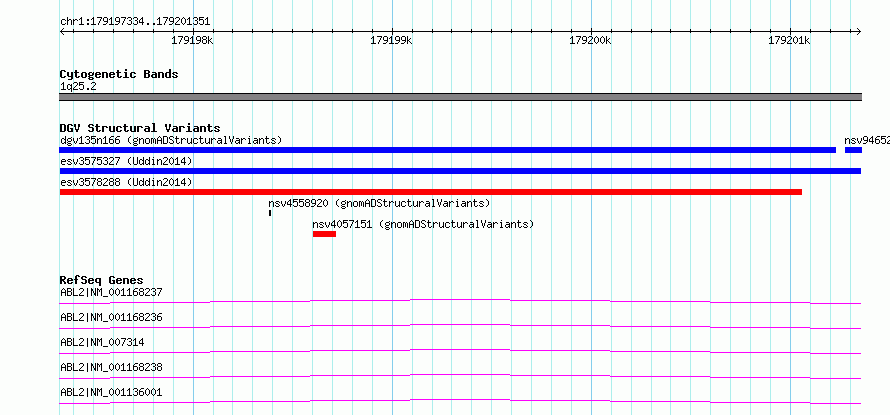
Task: Click the ruler's right arrow end
Action: 859,32
